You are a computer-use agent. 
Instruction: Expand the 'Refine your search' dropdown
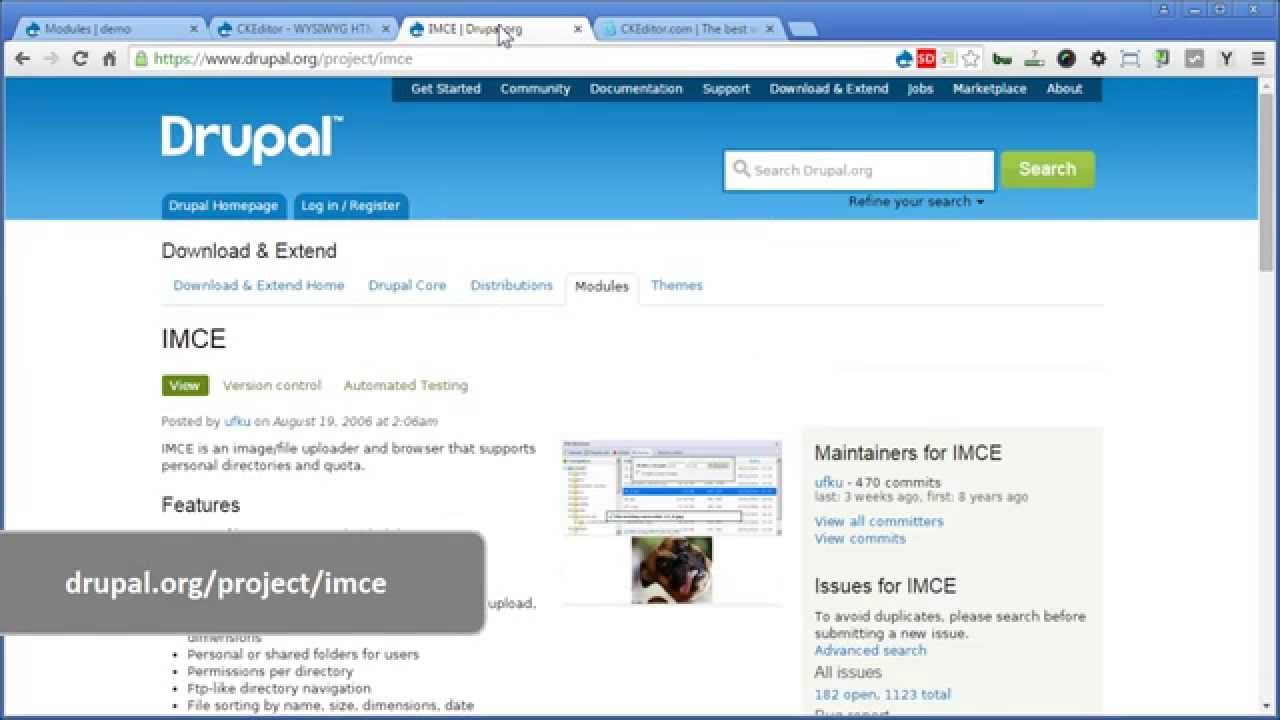[x=916, y=201]
